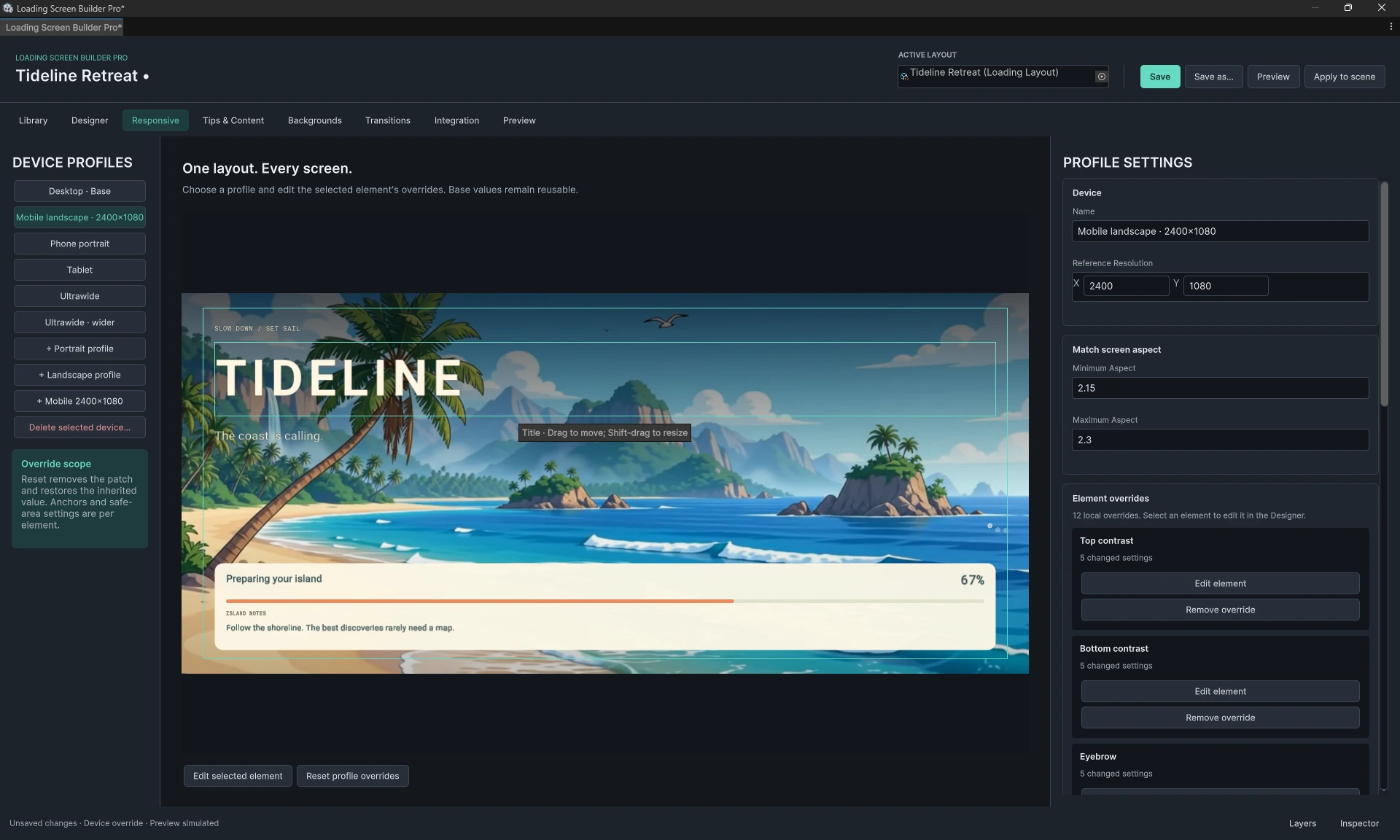Viewport: 1400px width, 840px height.
Task: Select Mobile landscape · 2400×1080 profile
Action: [79, 217]
